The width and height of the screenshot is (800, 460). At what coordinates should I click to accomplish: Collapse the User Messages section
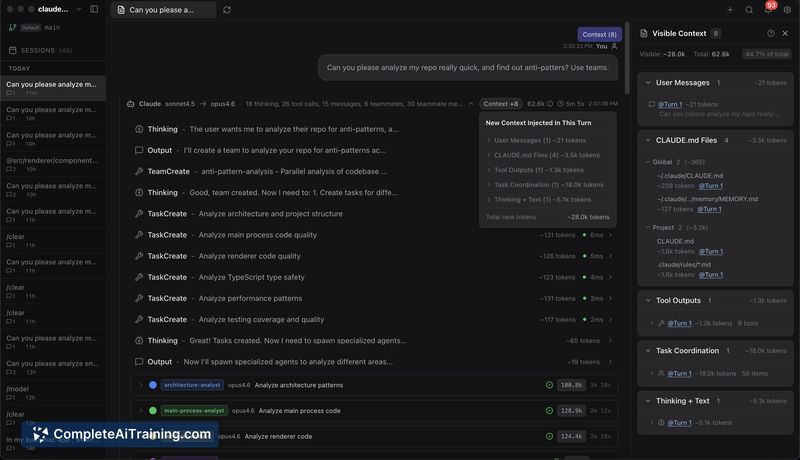pos(648,83)
